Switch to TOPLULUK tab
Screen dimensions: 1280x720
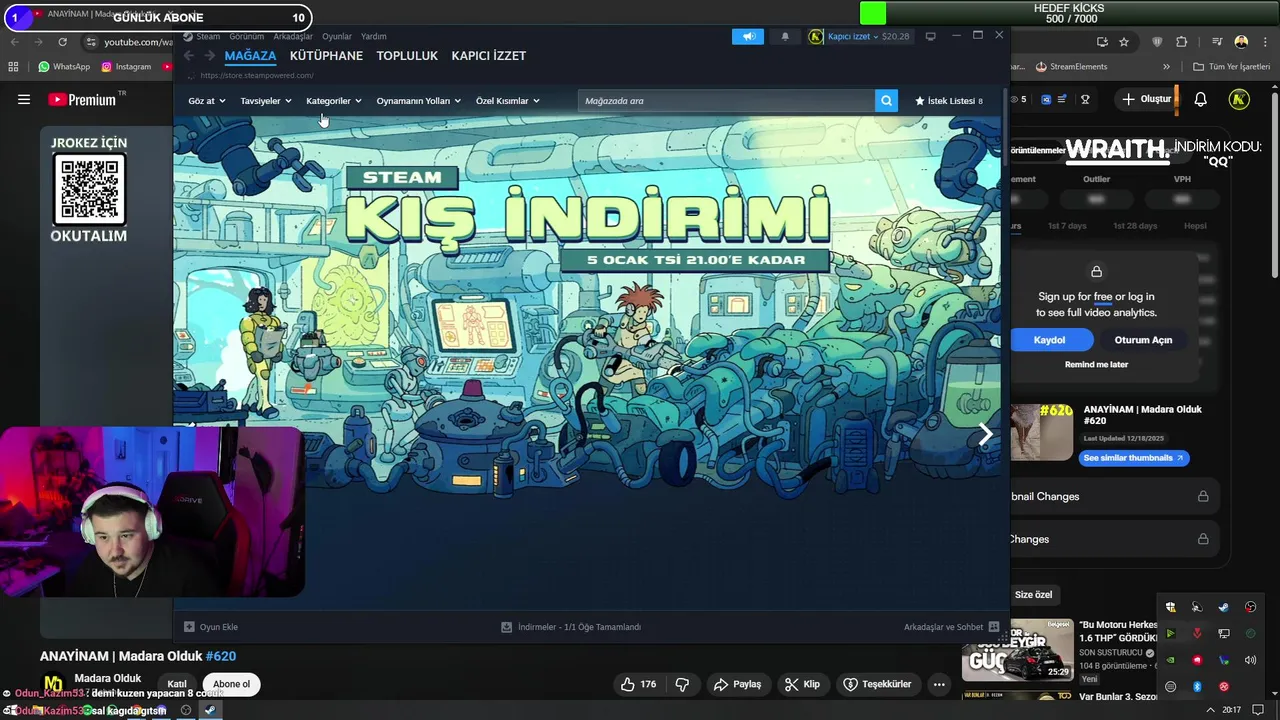[407, 56]
